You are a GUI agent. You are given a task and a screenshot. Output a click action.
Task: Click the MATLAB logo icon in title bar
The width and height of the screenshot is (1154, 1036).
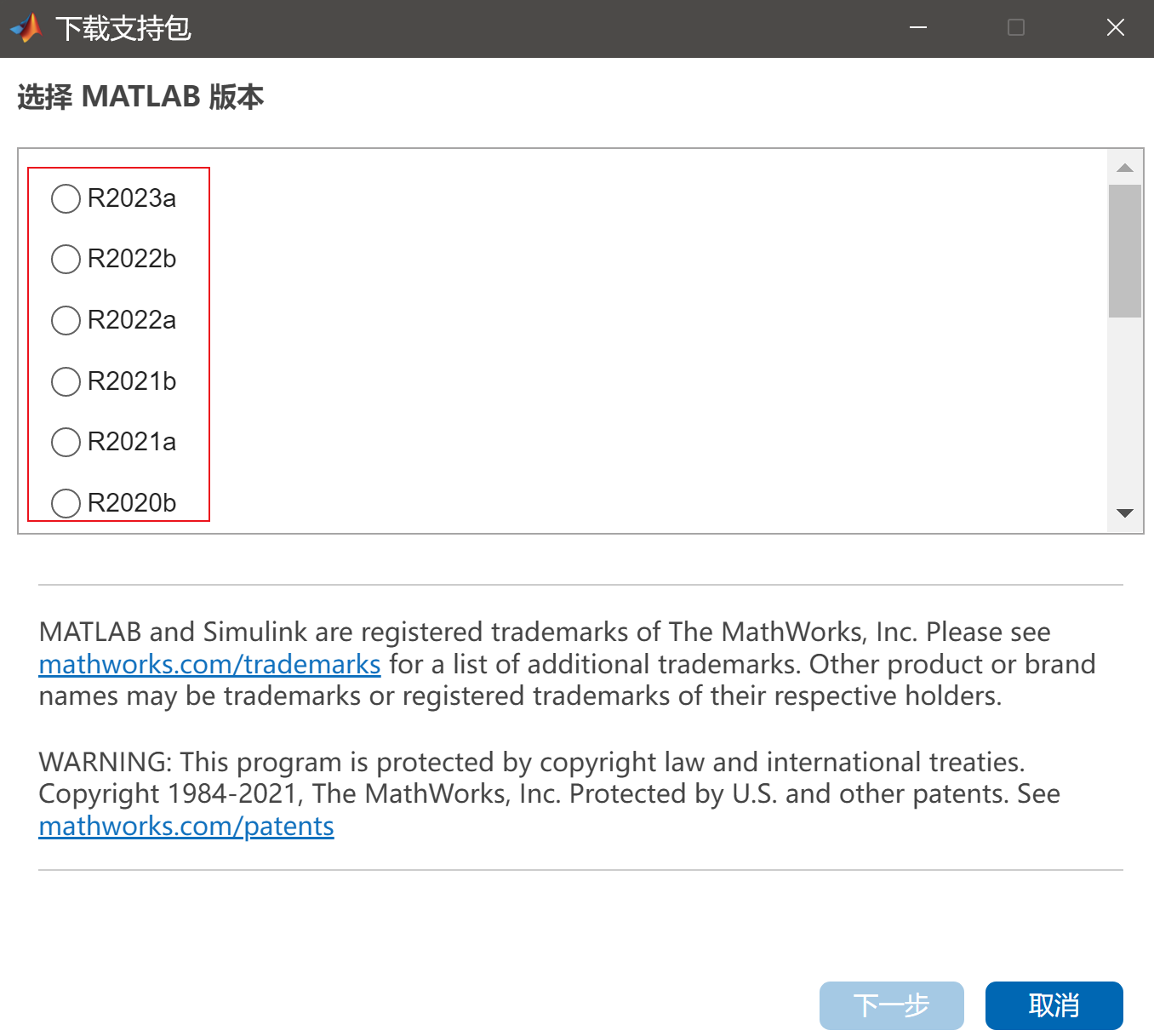coord(26,28)
